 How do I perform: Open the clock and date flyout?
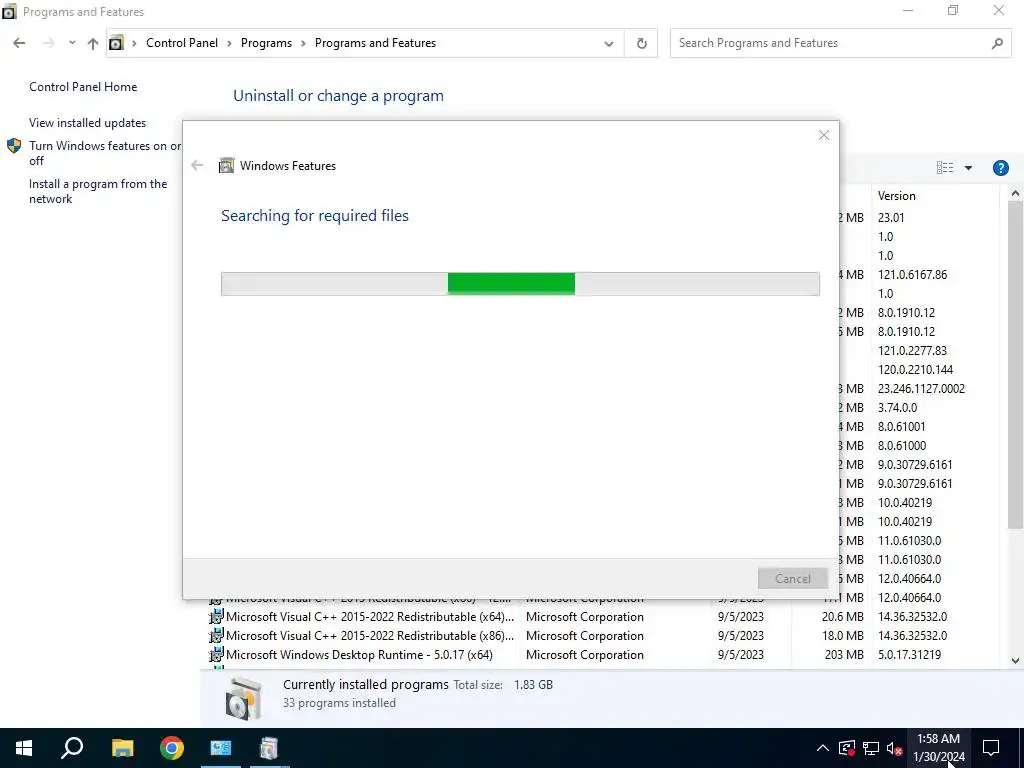tap(938, 748)
